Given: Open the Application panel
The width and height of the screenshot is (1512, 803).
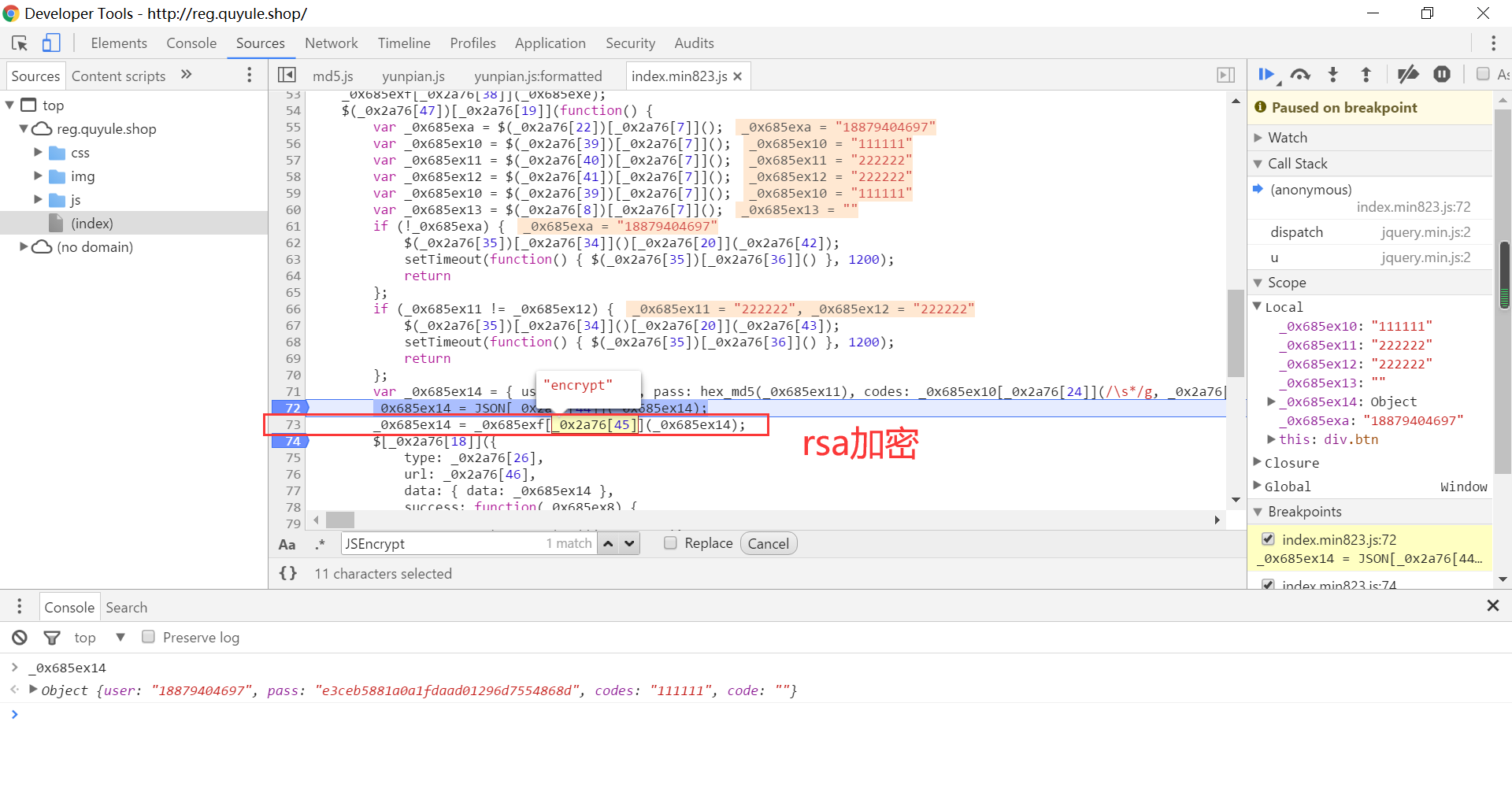Looking at the screenshot, I should (550, 43).
